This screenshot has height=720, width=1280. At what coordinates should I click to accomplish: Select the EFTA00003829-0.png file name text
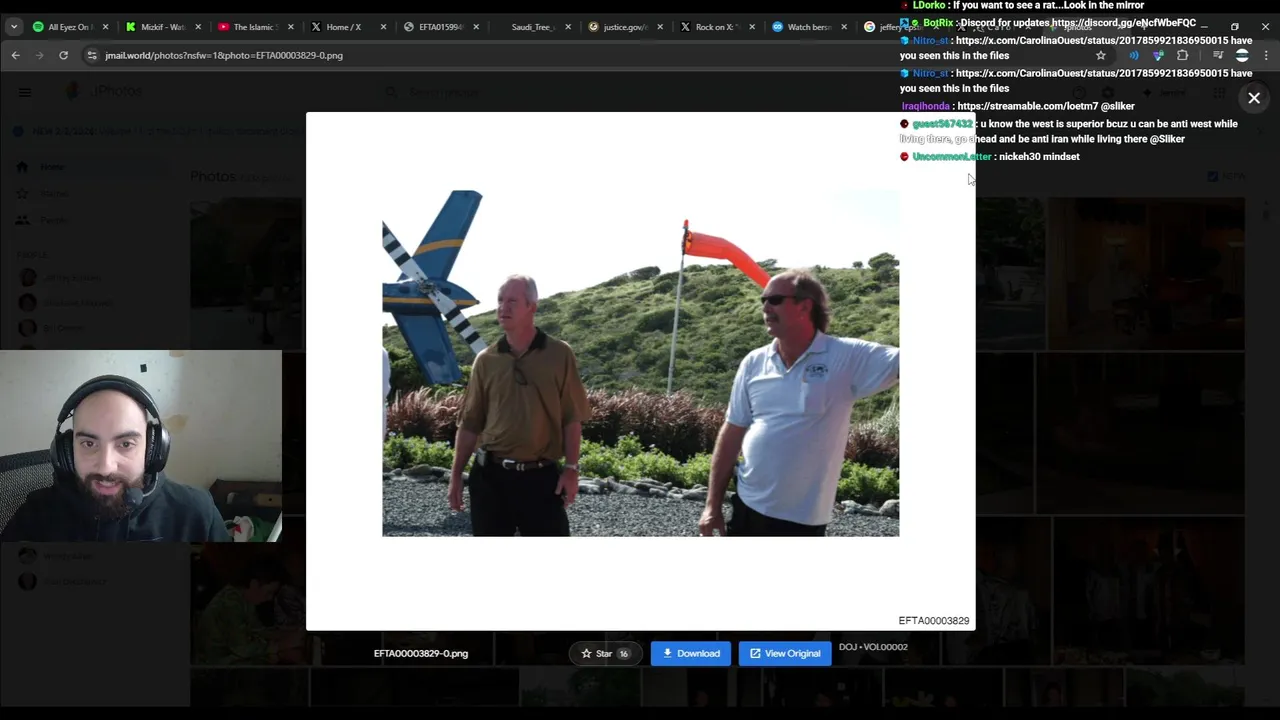(421, 653)
